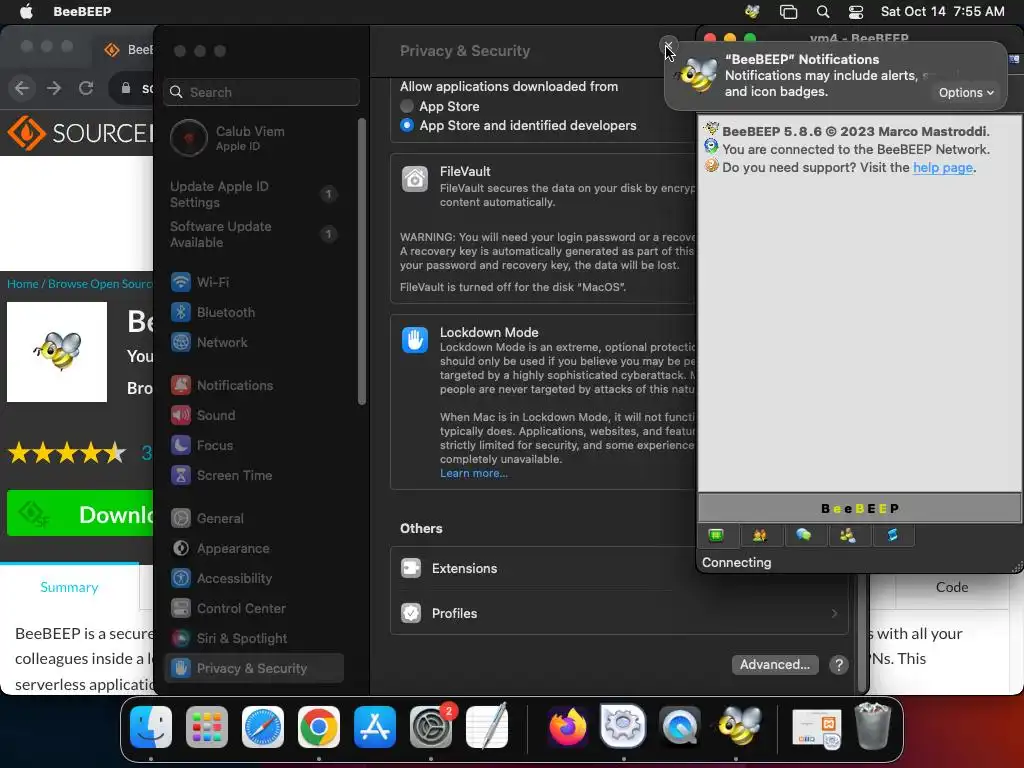Click the Control Center icon in sidebar
1024x768 pixels.
tap(181, 608)
